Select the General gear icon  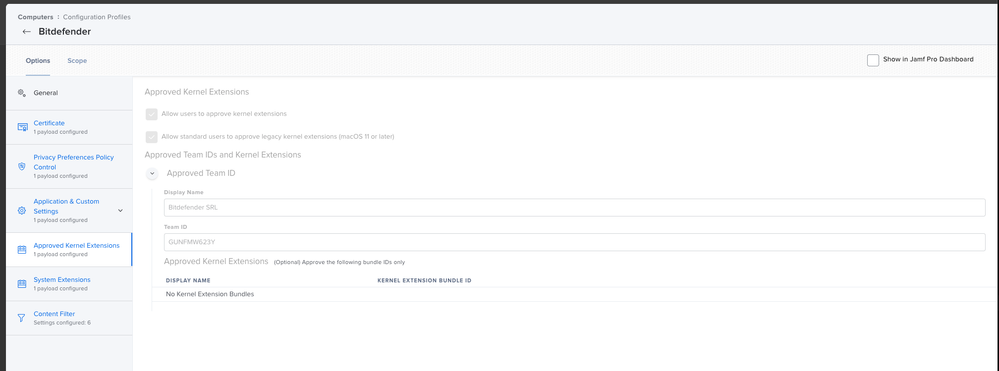click(x=22, y=93)
